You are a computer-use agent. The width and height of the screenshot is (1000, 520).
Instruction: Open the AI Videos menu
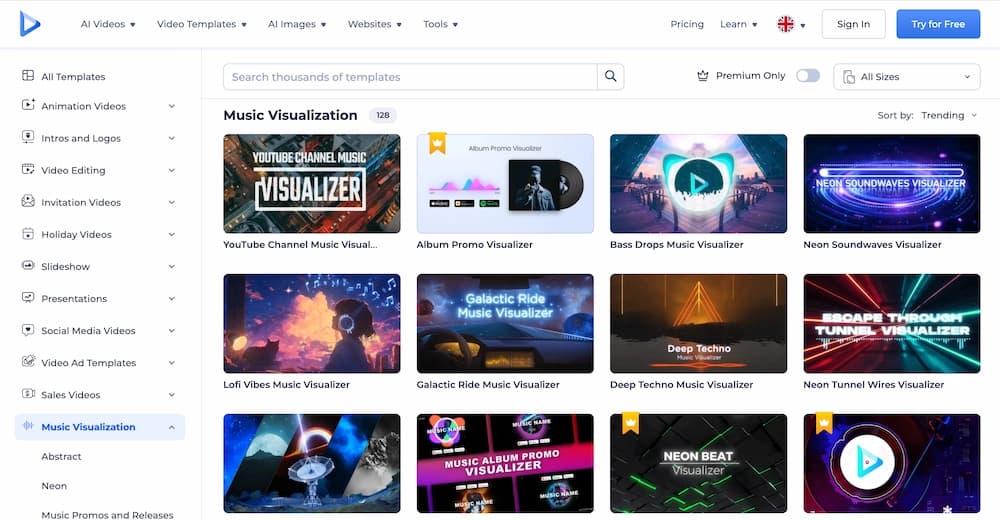click(x=108, y=24)
